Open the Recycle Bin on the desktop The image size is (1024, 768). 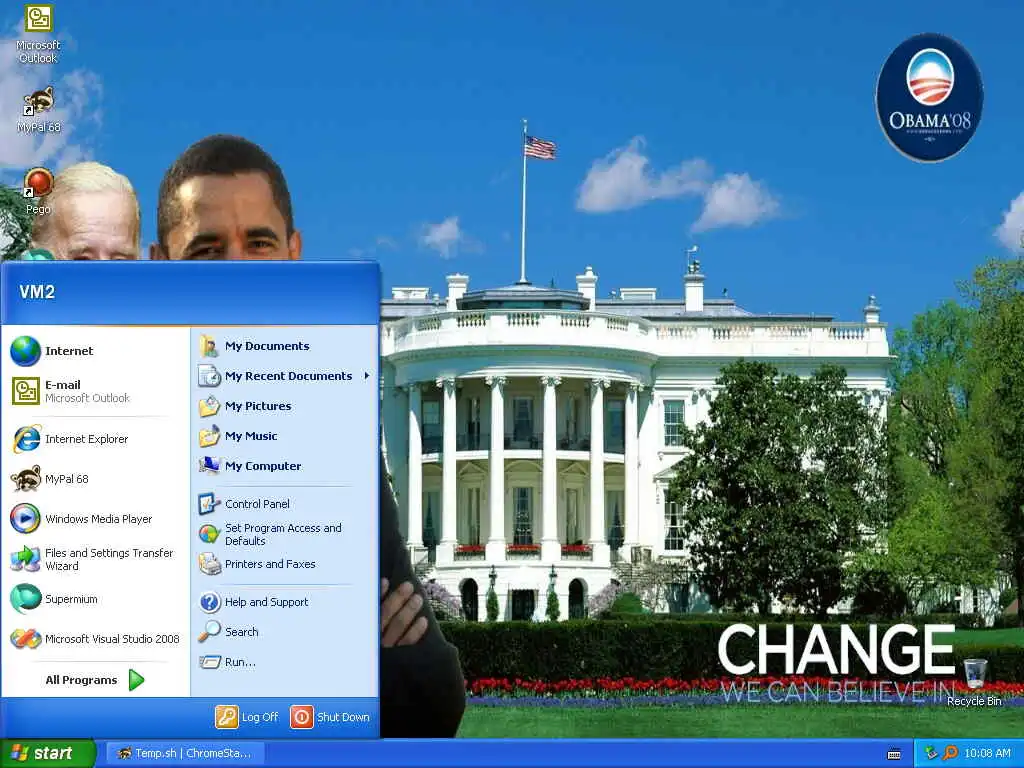click(x=974, y=682)
